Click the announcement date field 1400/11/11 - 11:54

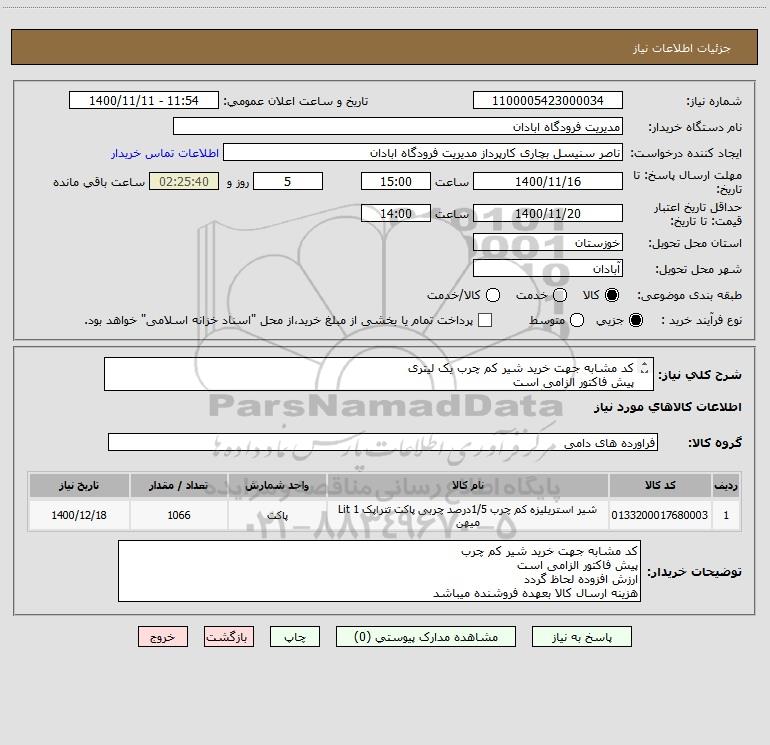coord(144,100)
